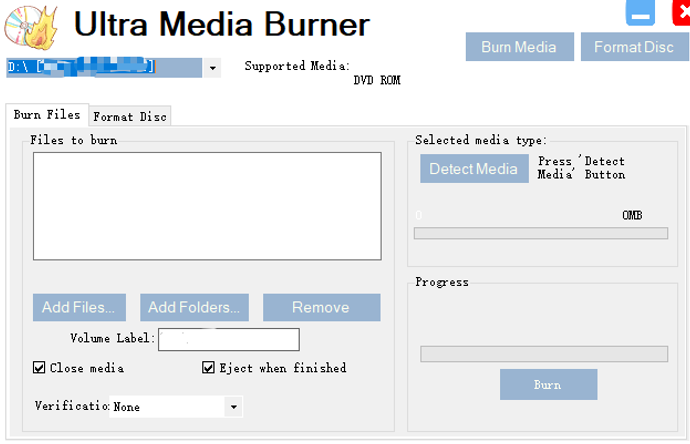Click the Remove button
Viewport: 690px width, 444px height.
[322, 307]
